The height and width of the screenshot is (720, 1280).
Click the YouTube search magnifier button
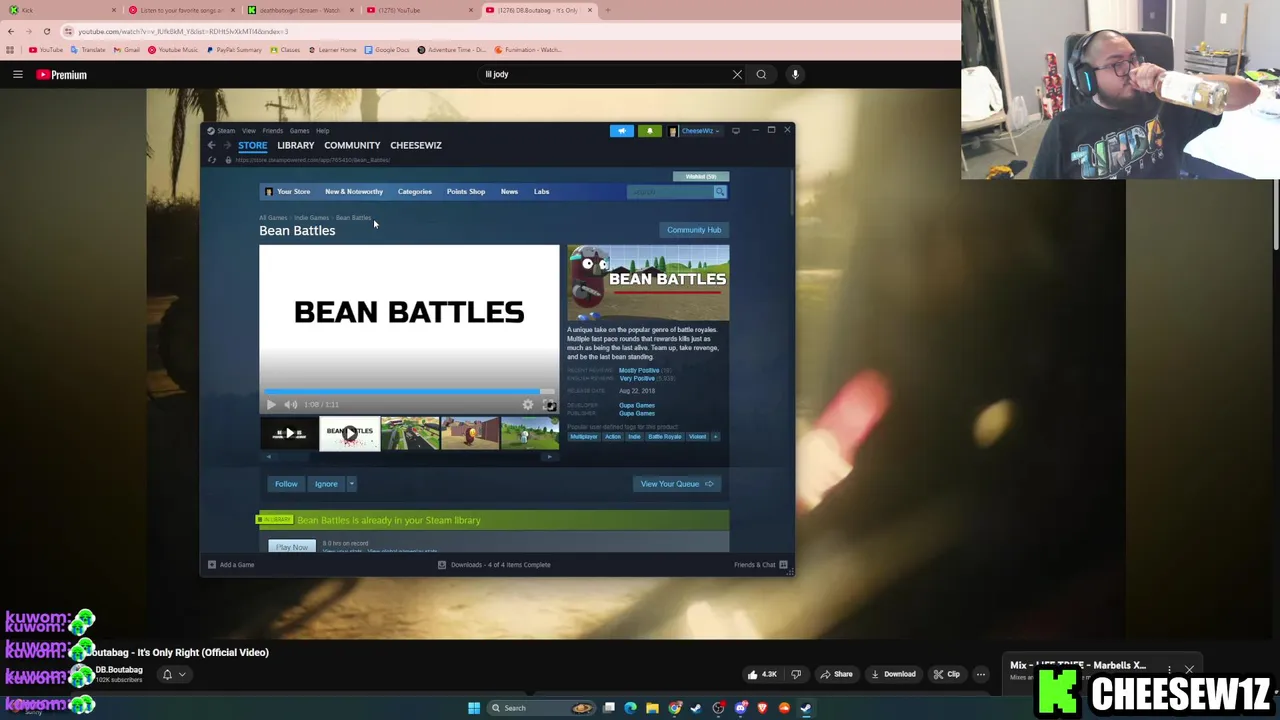pyautogui.click(x=761, y=75)
